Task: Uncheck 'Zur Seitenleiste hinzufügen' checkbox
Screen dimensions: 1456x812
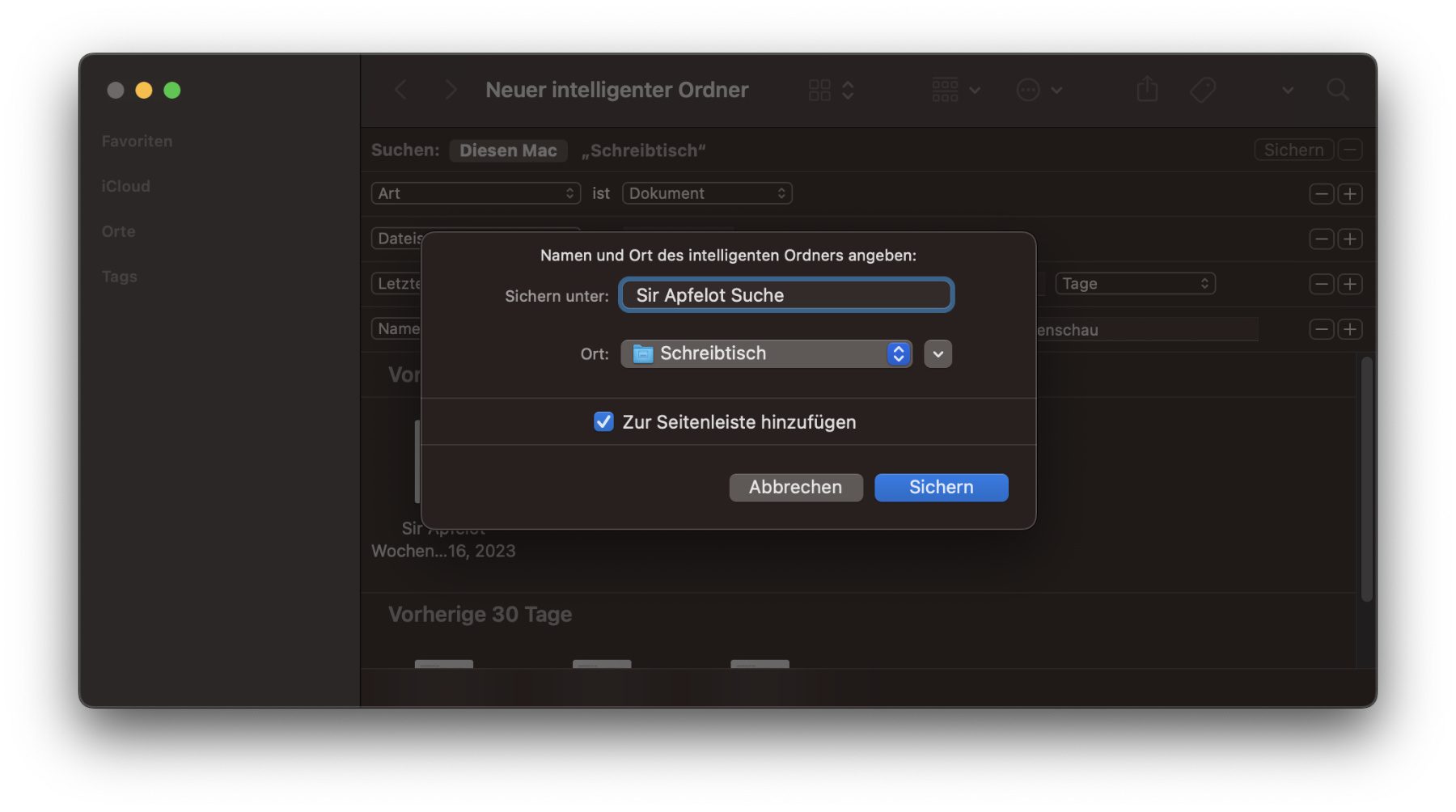Action: click(603, 421)
